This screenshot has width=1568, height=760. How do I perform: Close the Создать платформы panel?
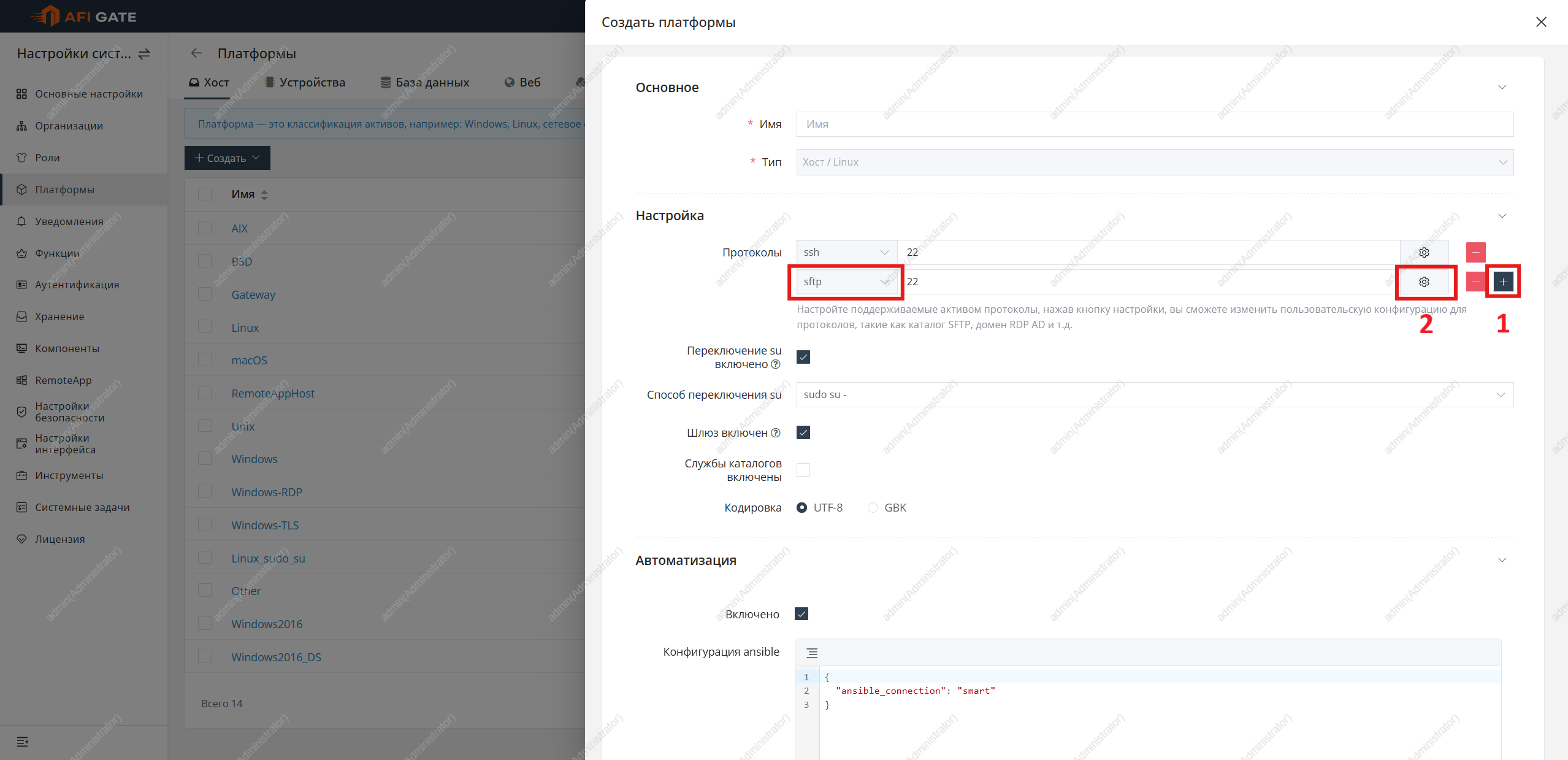1541,22
